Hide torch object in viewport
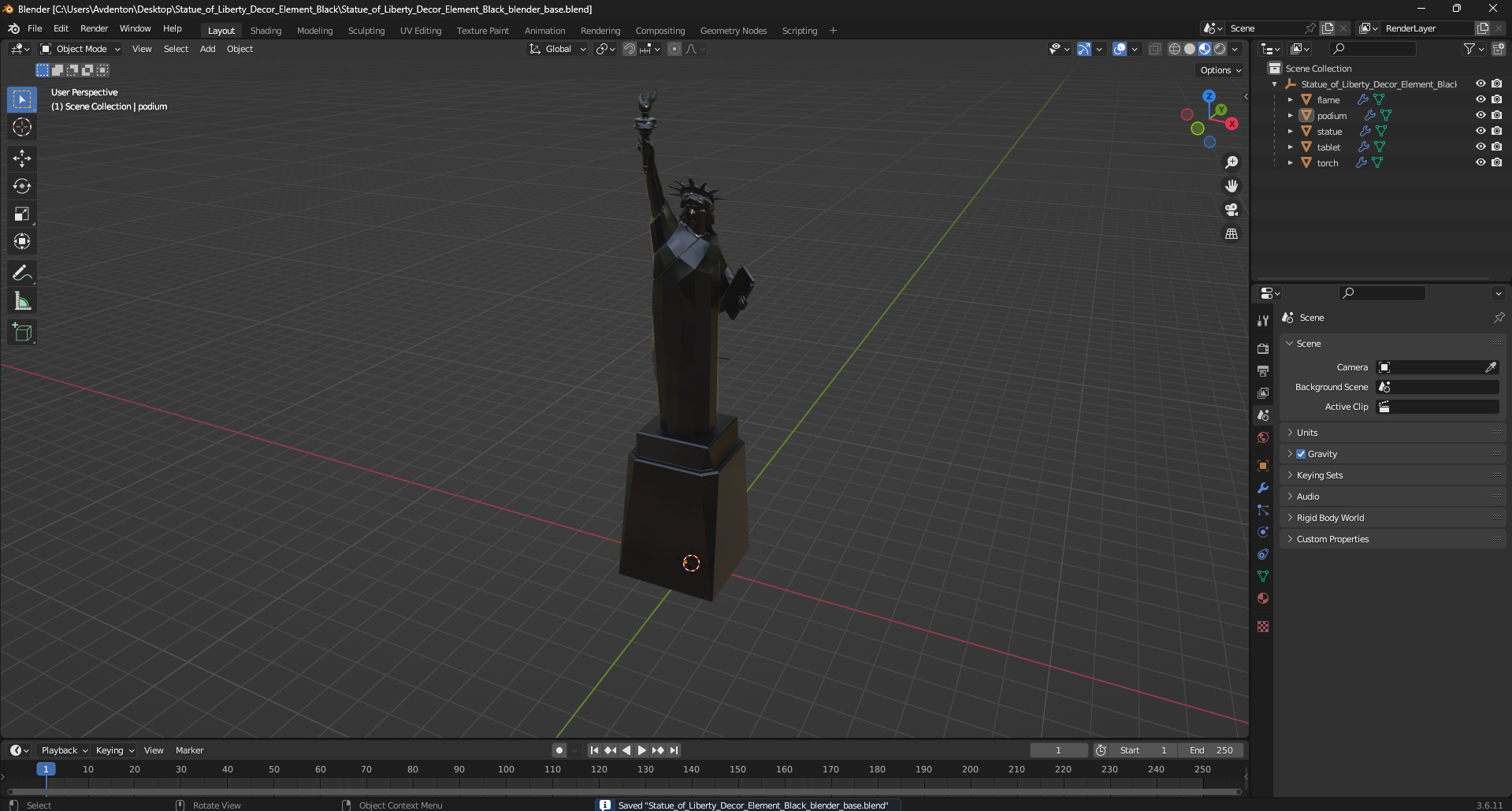This screenshot has width=1512, height=811. click(x=1480, y=162)
